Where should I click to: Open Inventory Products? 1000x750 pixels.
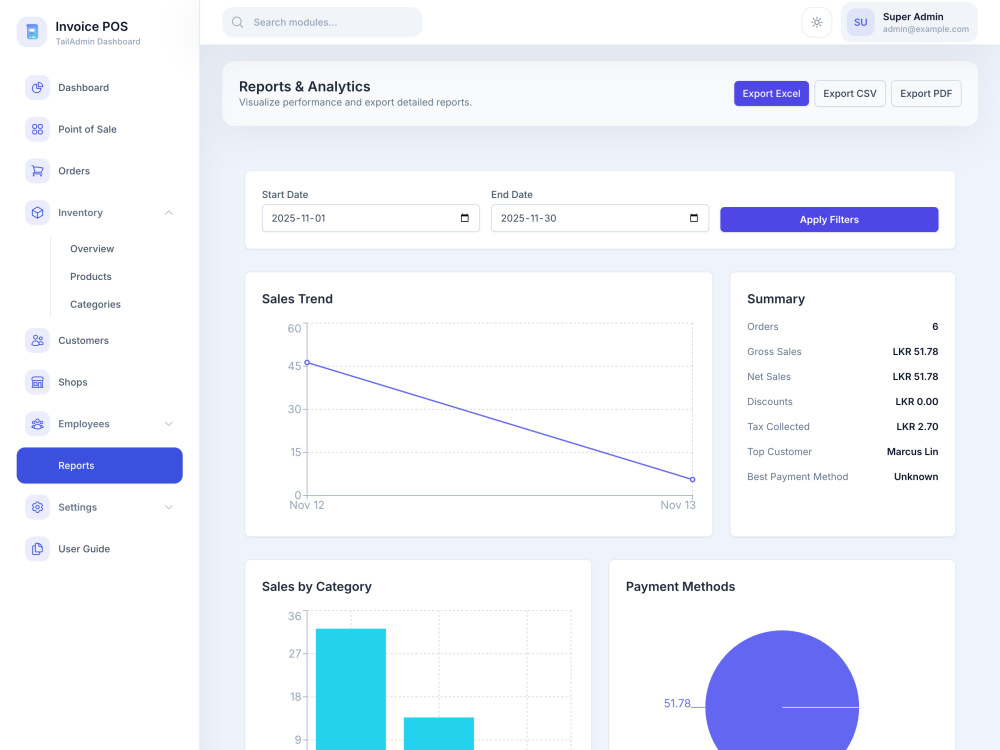(91, 277)
